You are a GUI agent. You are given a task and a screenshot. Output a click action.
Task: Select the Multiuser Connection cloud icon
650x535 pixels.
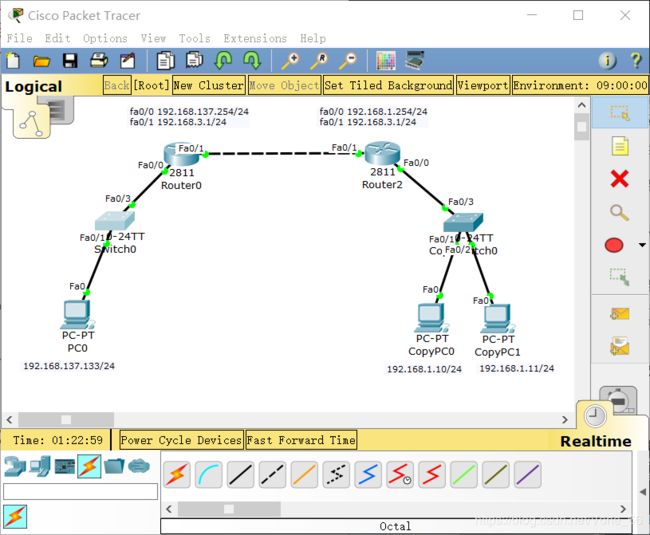coord(139,466)
